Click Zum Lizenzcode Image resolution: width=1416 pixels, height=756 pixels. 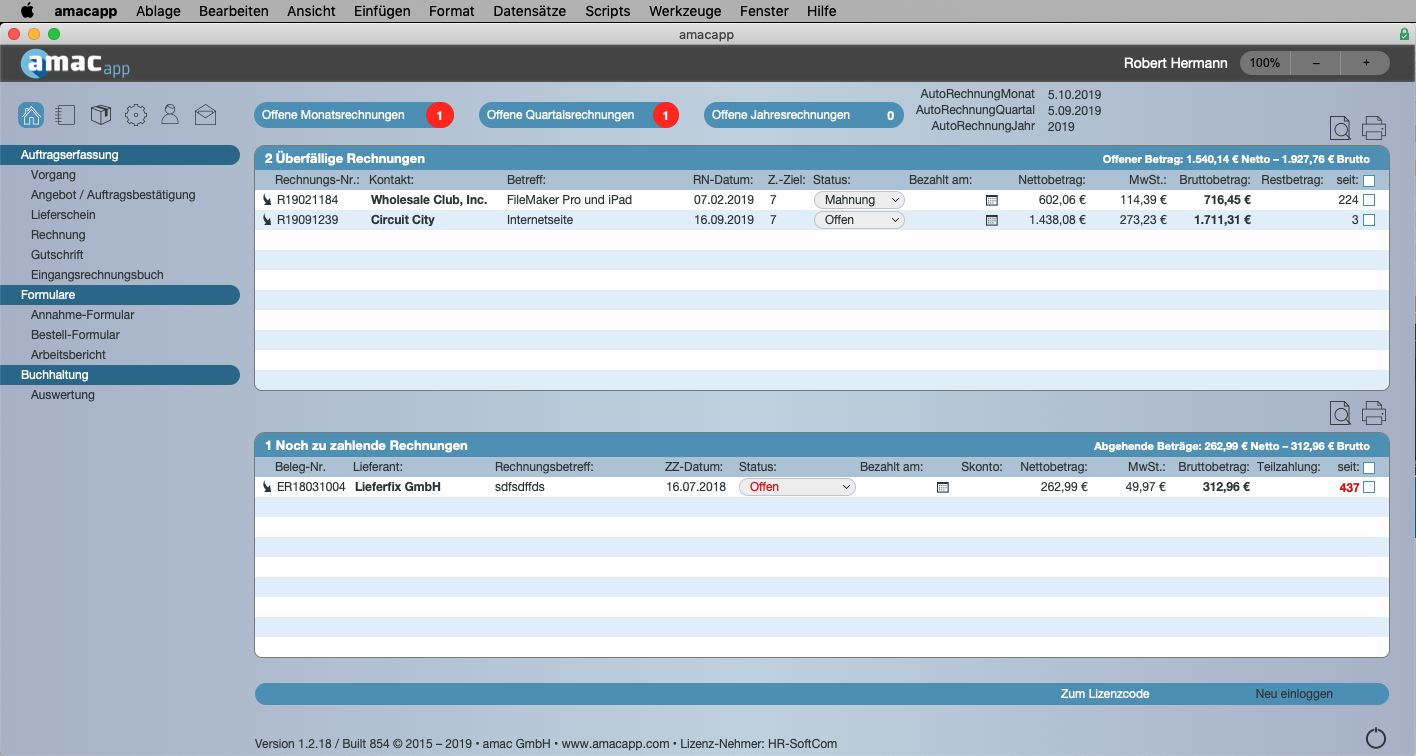pos(1105,694)
